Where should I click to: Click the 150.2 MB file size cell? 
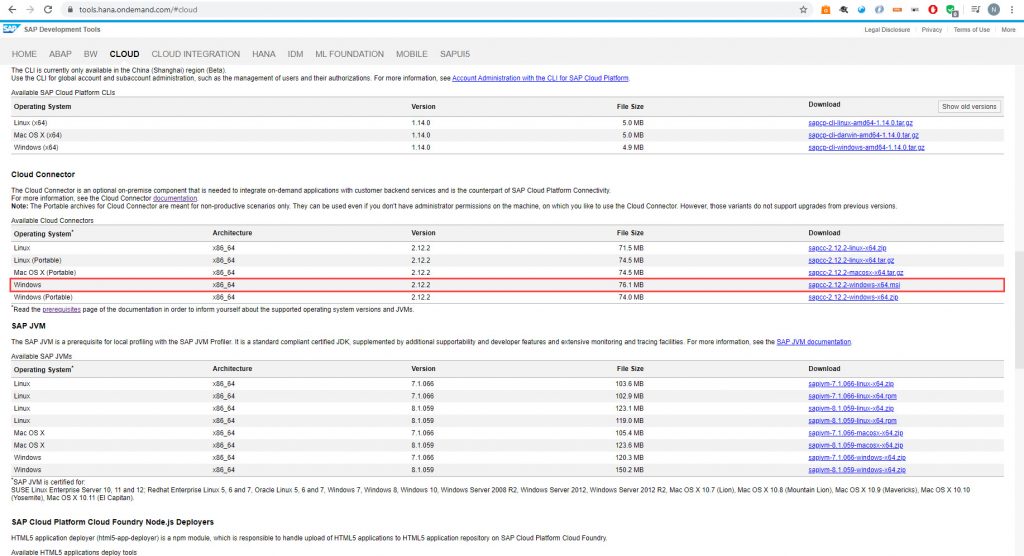tap(629, 470)
